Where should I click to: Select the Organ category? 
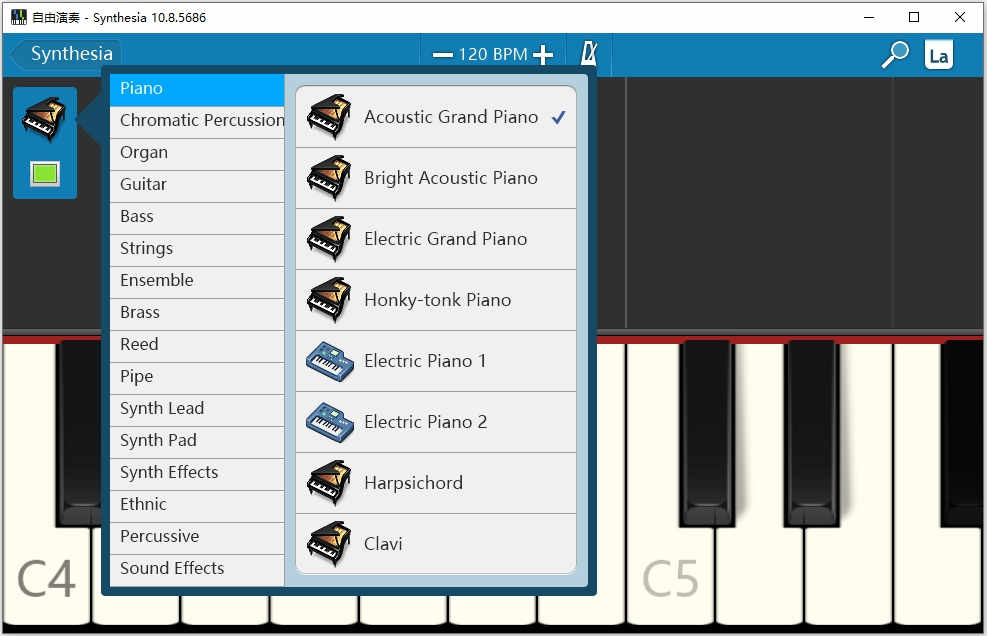(197, 154)
